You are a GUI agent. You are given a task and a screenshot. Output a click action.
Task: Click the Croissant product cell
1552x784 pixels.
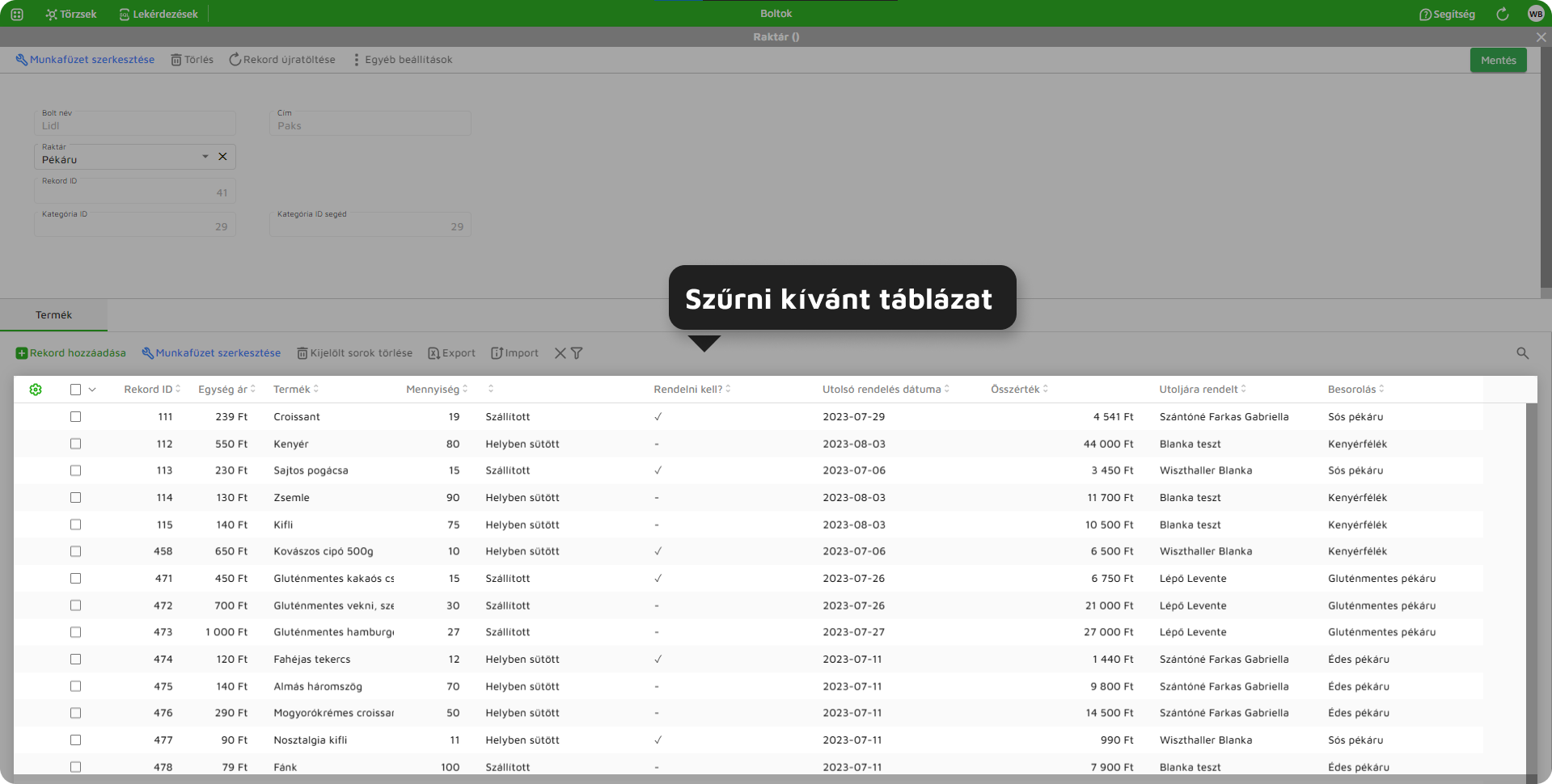297,417
